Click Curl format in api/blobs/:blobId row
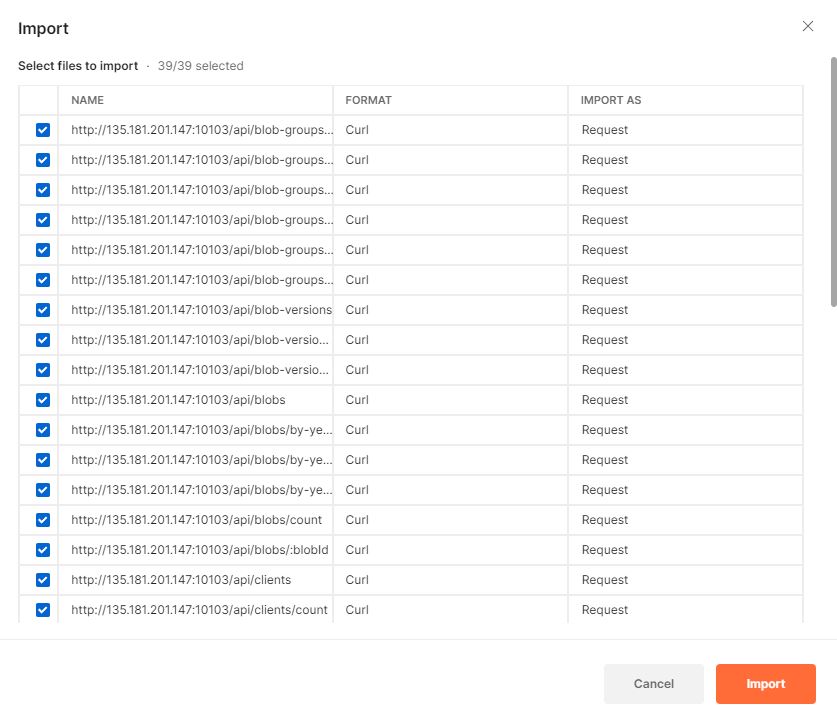 click(x=357, y=550)
